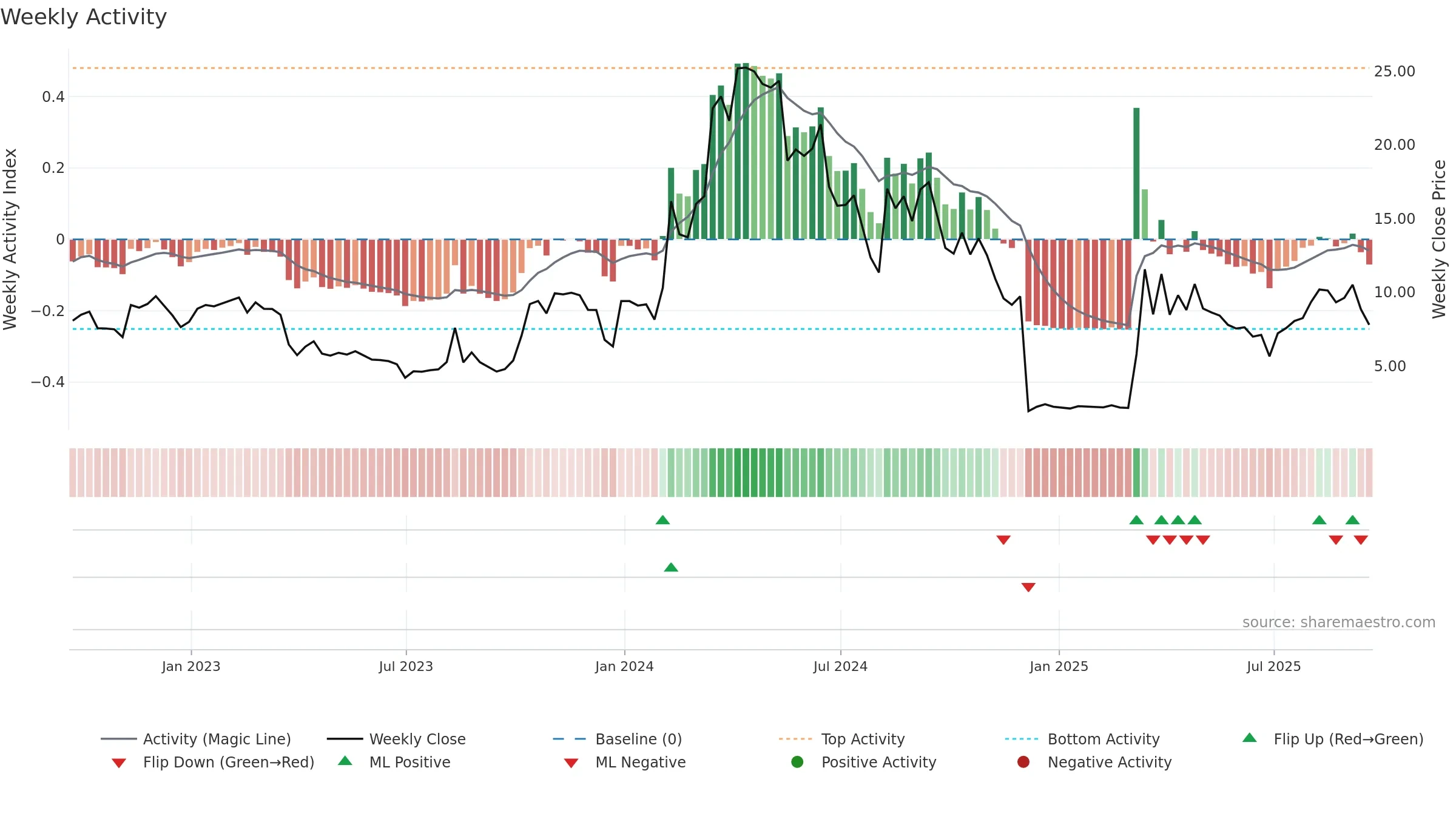This screenshot has height=819, width=1456.
Task: Hide the Top Activity legend series
Action: (x=841, y=739)
